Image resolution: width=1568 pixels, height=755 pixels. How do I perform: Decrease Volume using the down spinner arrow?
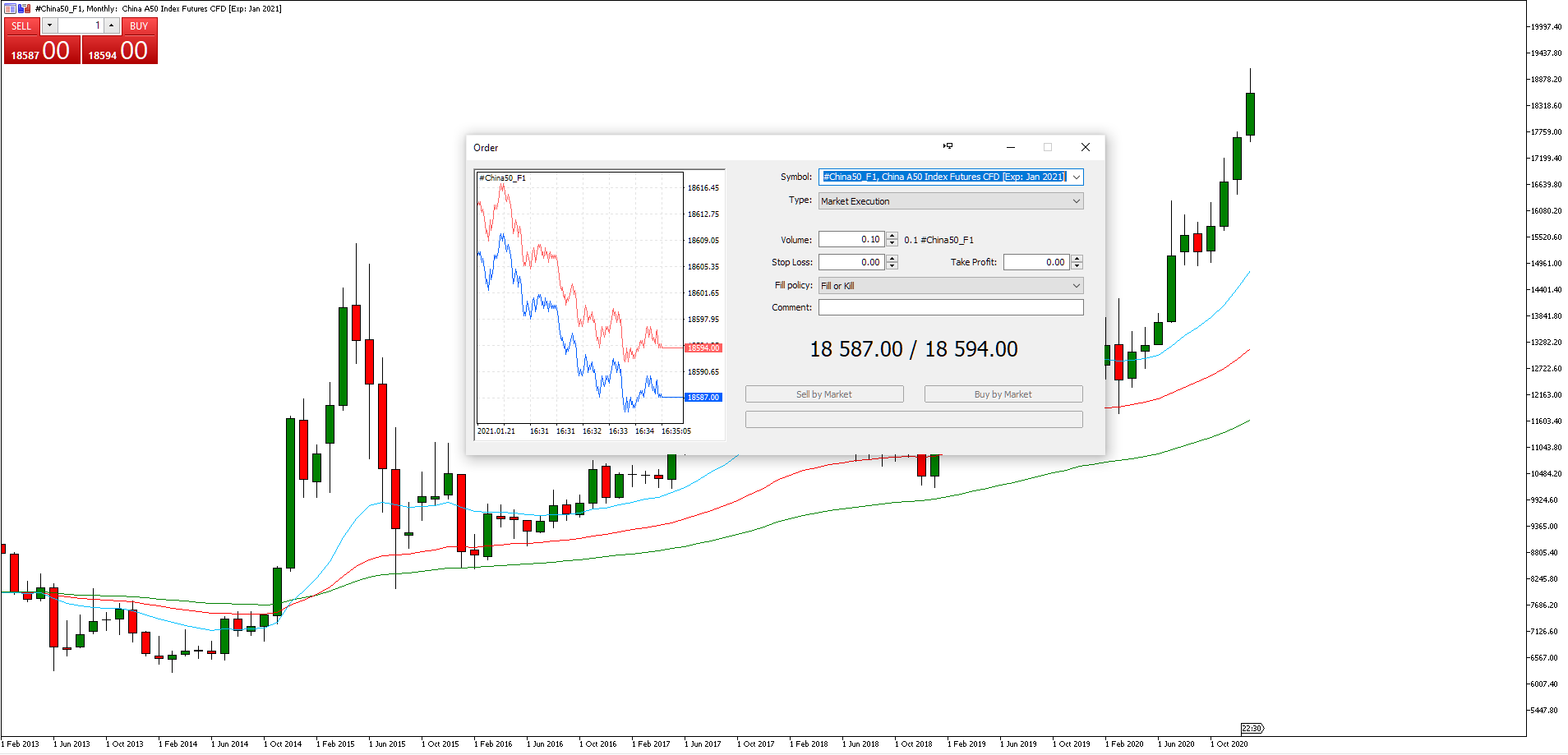[892, 243]
